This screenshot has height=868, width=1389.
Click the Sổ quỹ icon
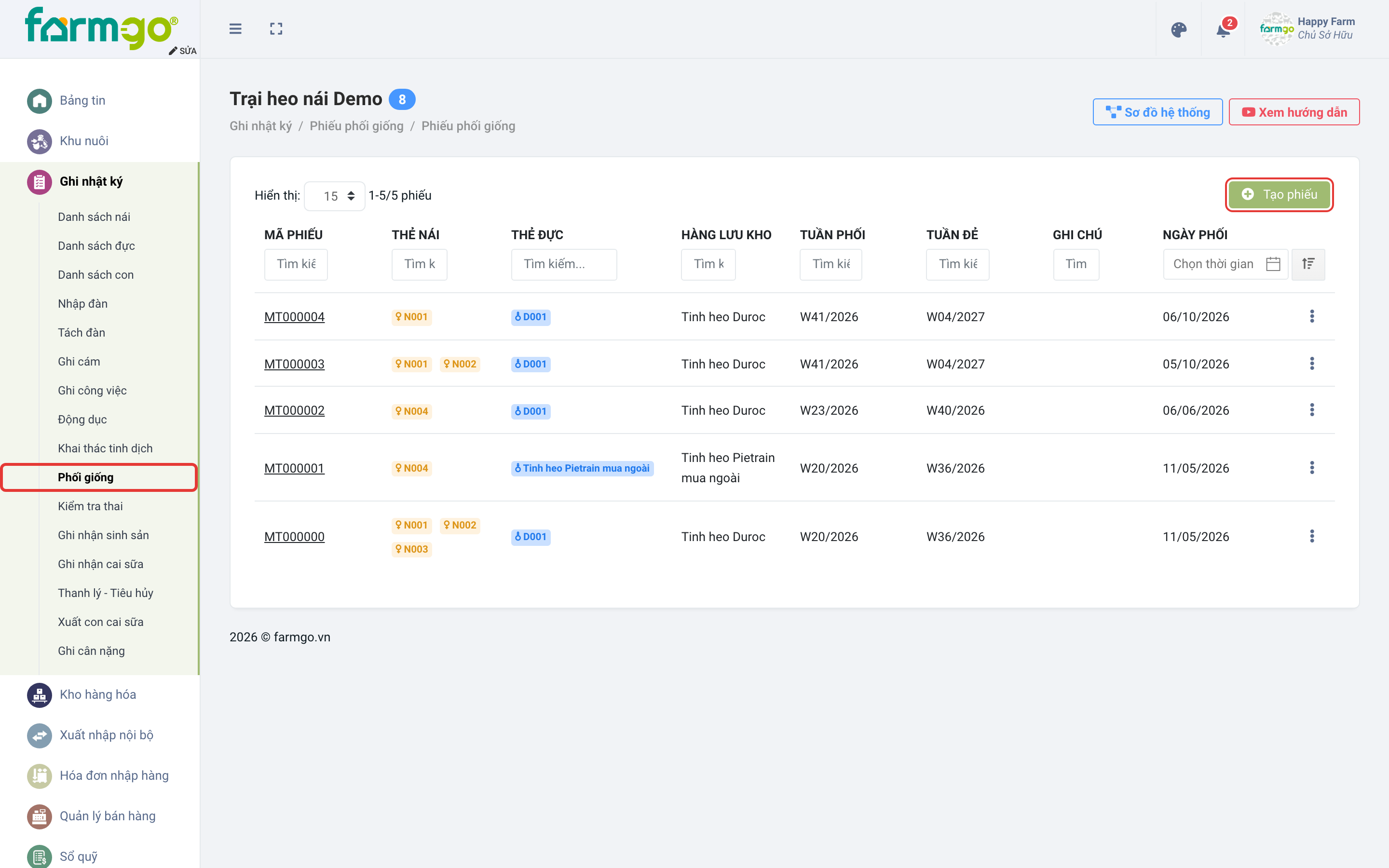pos(40,856)
